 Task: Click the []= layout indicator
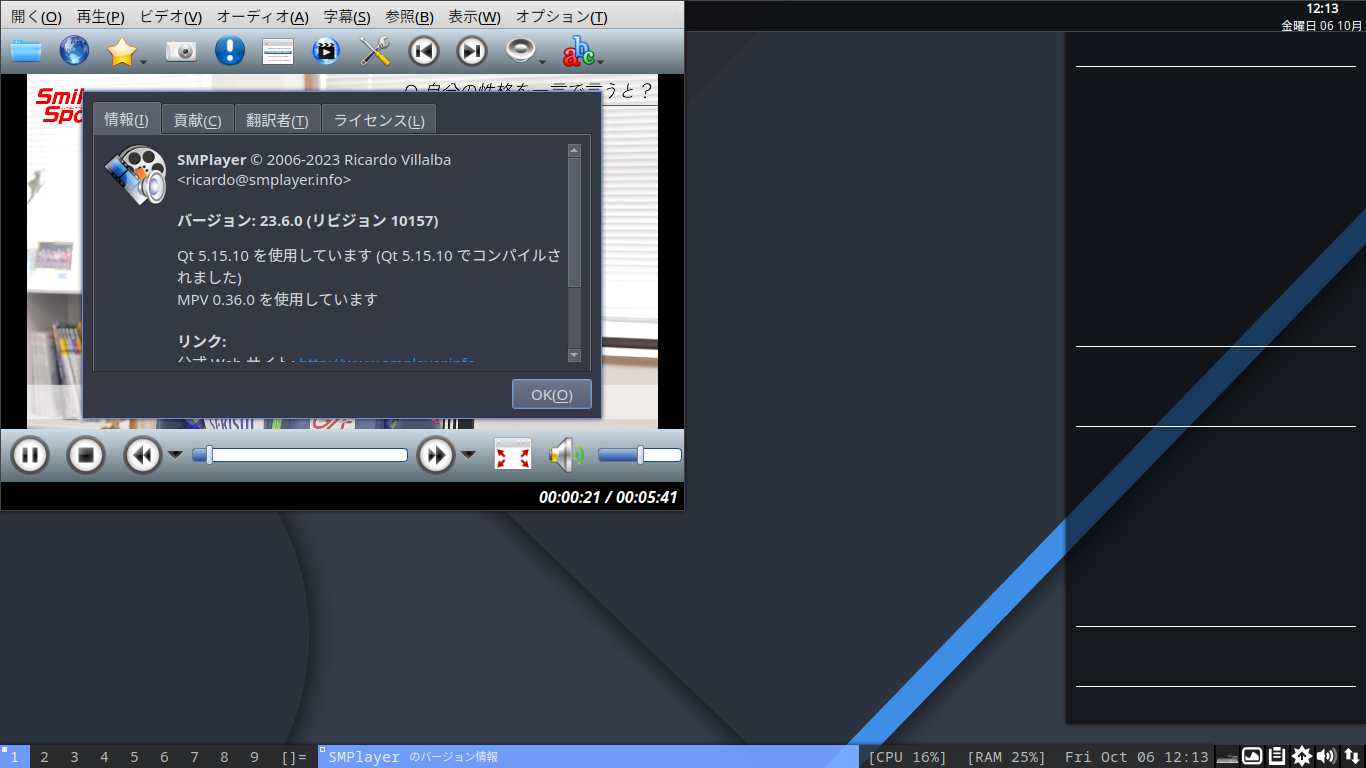click(294, 757)
